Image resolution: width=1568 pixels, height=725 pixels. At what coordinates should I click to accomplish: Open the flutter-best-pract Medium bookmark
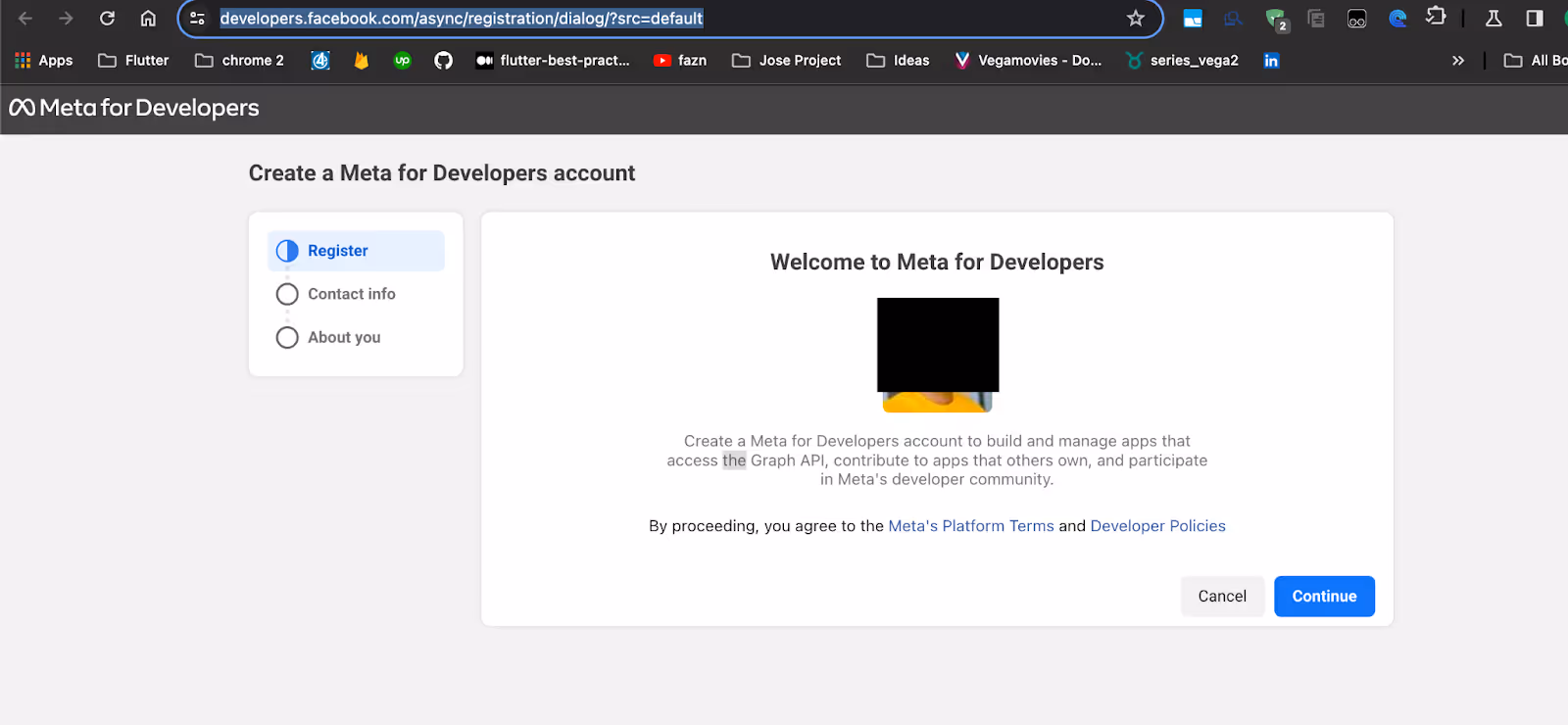(x=553, y=60)
